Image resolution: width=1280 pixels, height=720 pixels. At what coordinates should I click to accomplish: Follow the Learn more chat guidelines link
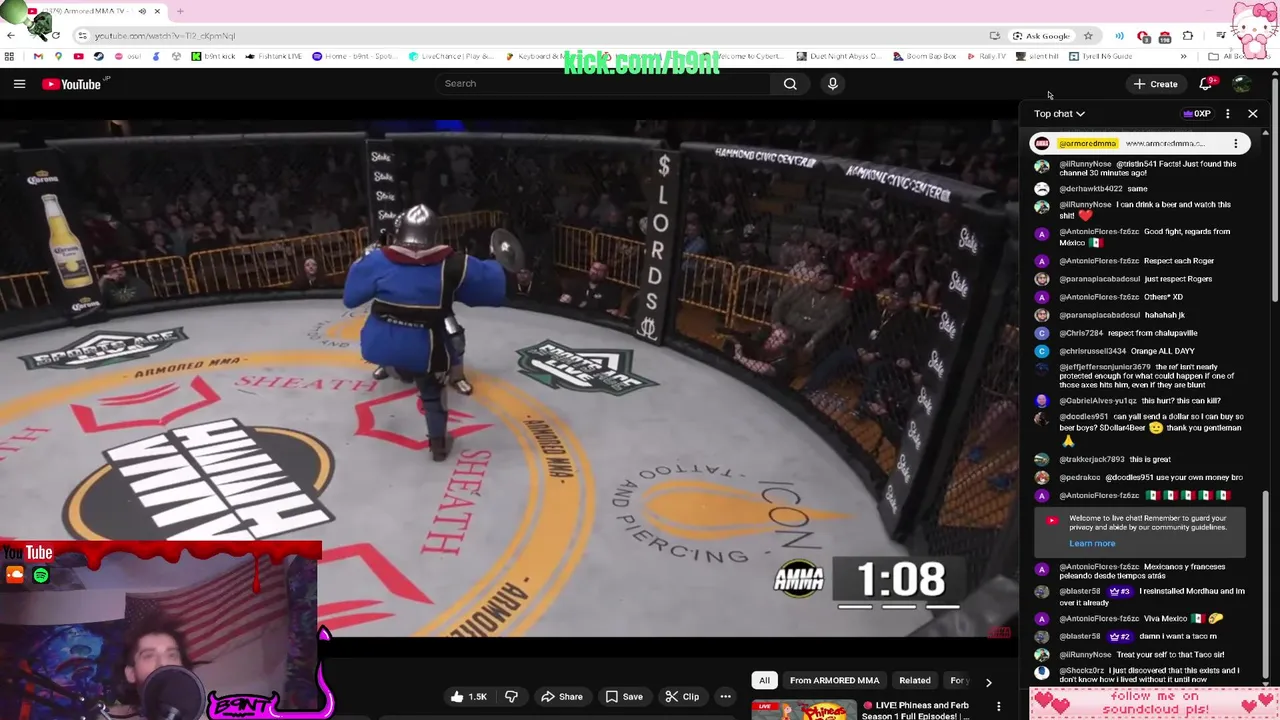click(x=1092, y=544)
